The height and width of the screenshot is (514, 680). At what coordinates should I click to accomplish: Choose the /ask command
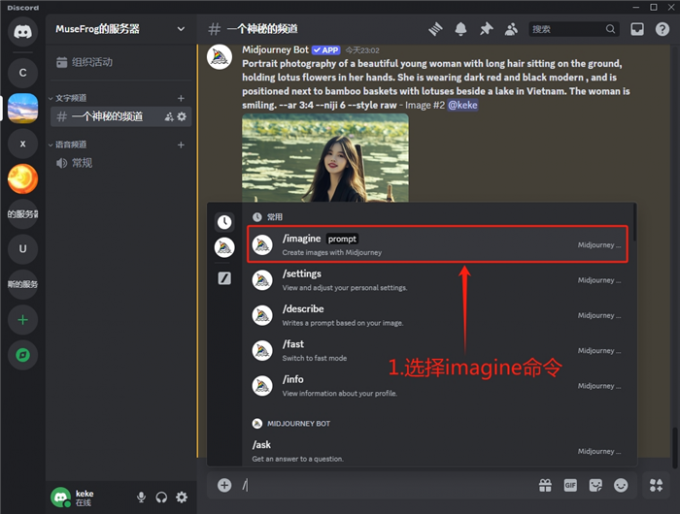437,451
